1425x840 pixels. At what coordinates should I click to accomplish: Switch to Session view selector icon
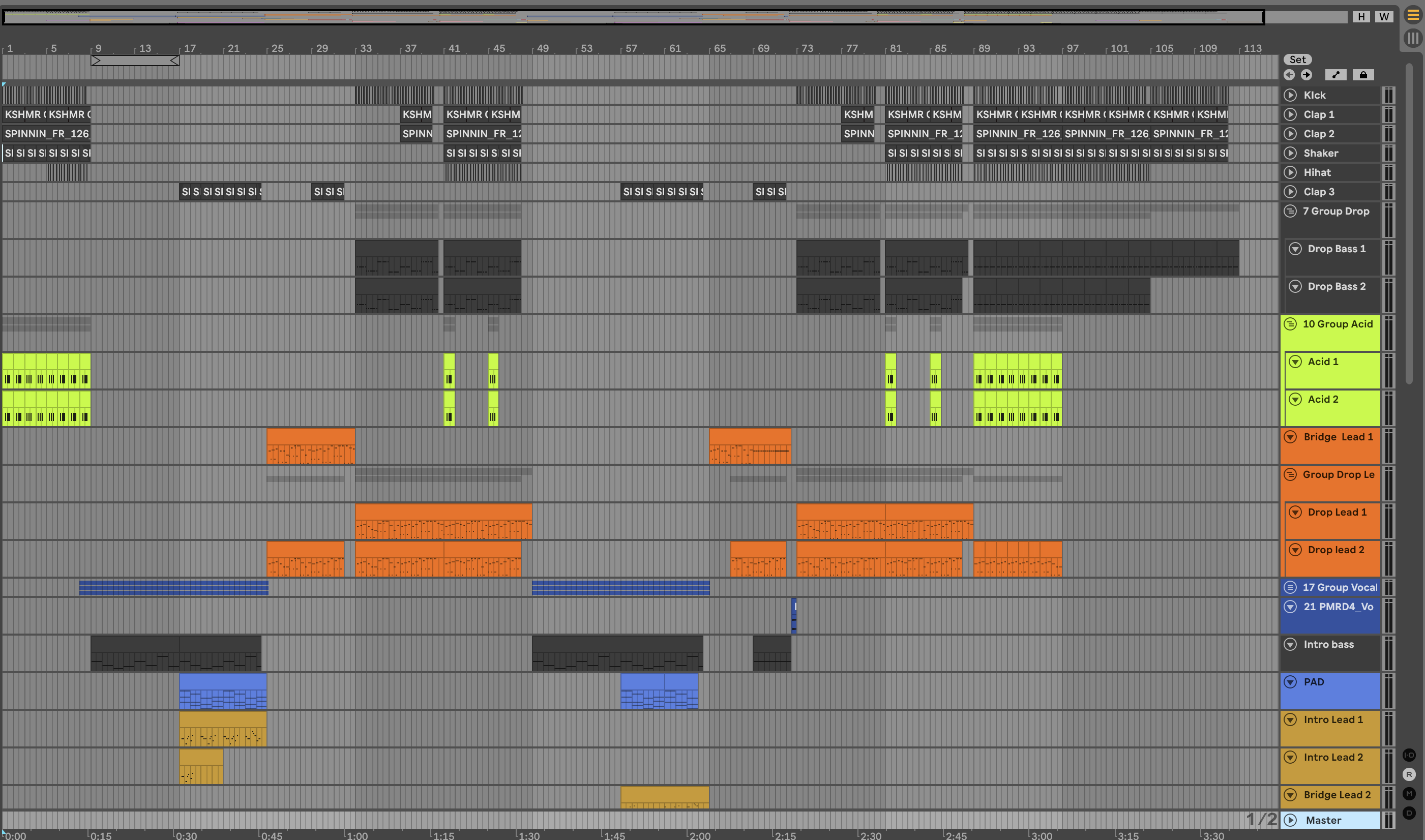tap(1413, 38)
